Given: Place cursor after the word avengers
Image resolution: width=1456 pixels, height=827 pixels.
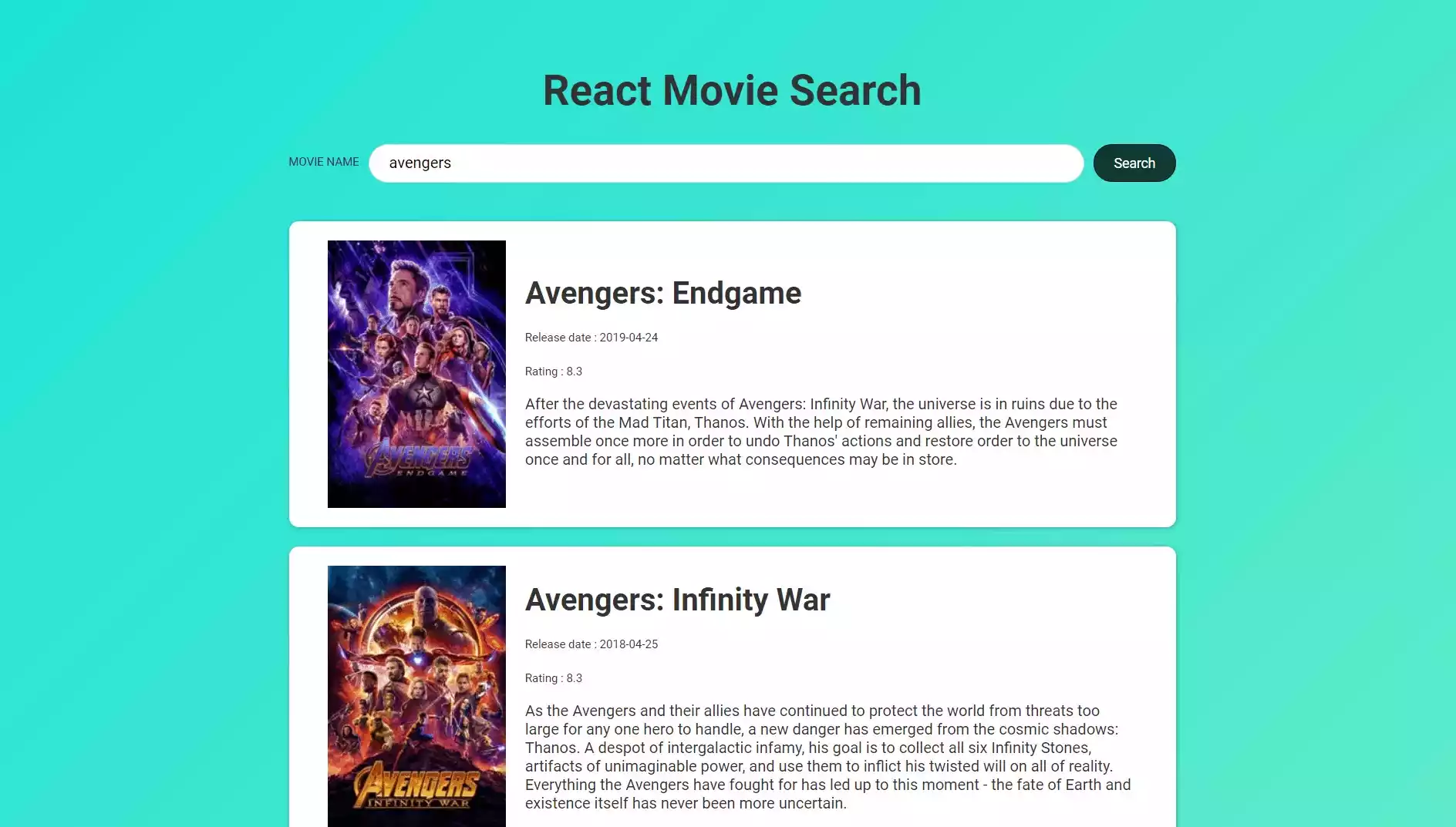Looking at the screenshot, I should pos(451,163).
